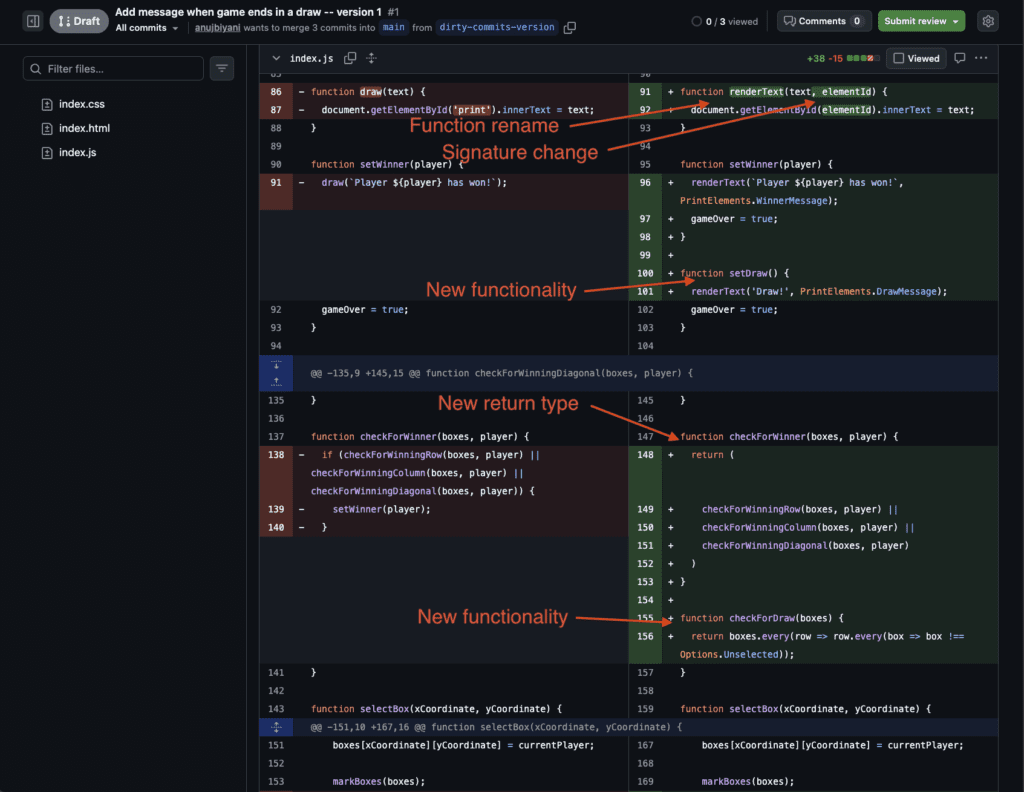Open the Comments panel button

pyautogui.click(x=822, y=21)
